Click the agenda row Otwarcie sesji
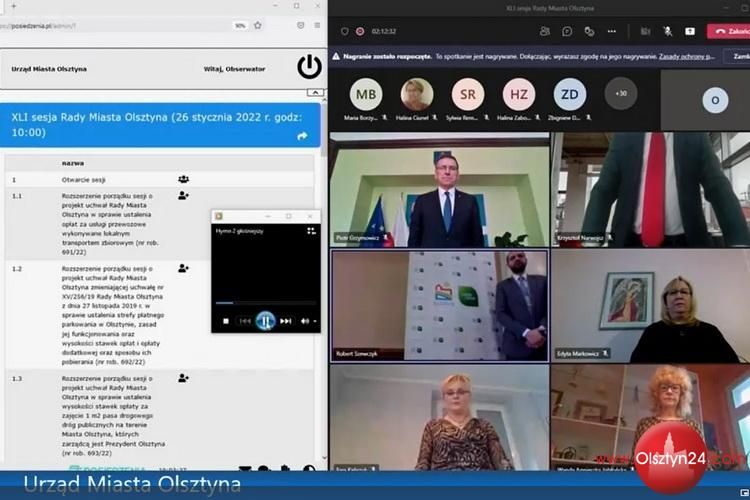Image resolution: width=750 pixels, height=500 pixels. [x=159, y=180]
